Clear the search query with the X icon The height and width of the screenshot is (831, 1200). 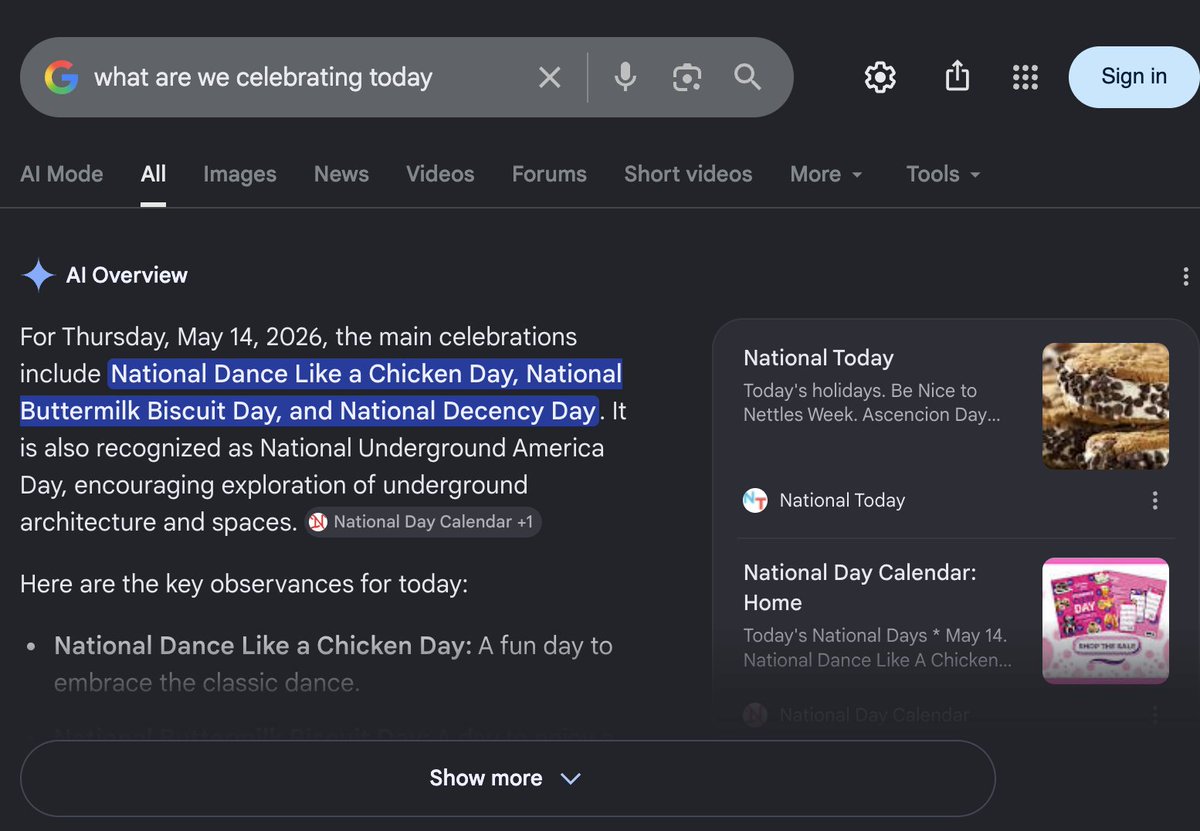550,77
